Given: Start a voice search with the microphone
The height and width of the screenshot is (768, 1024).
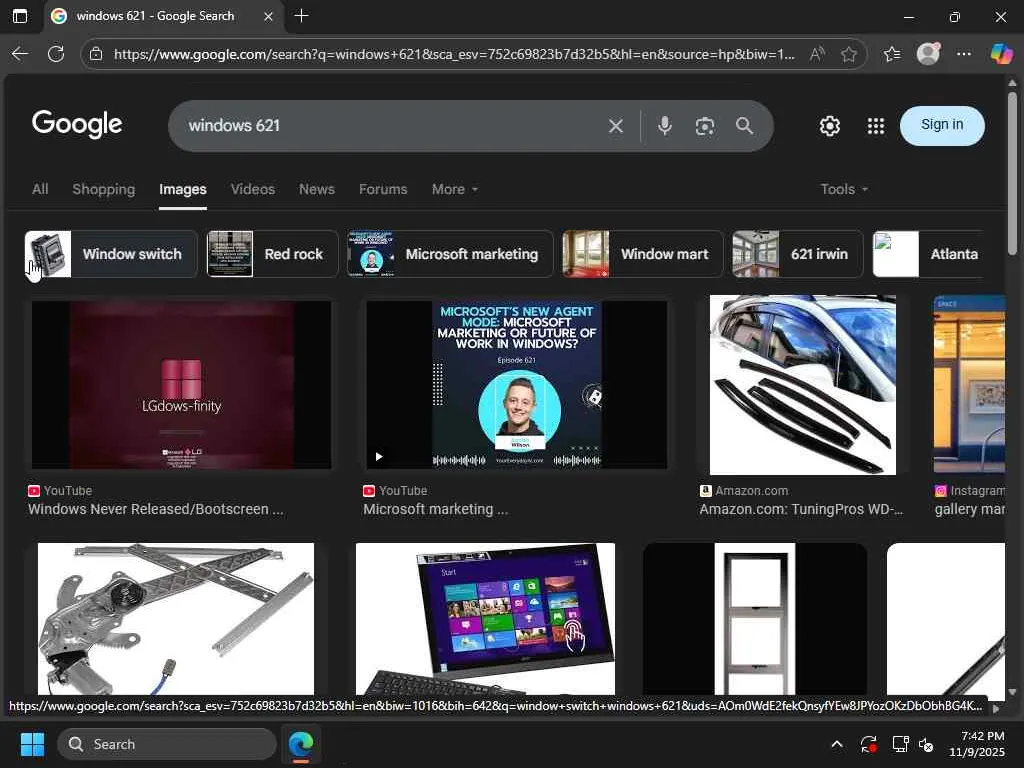Looking at the screenshot, I should click(664, 125).
